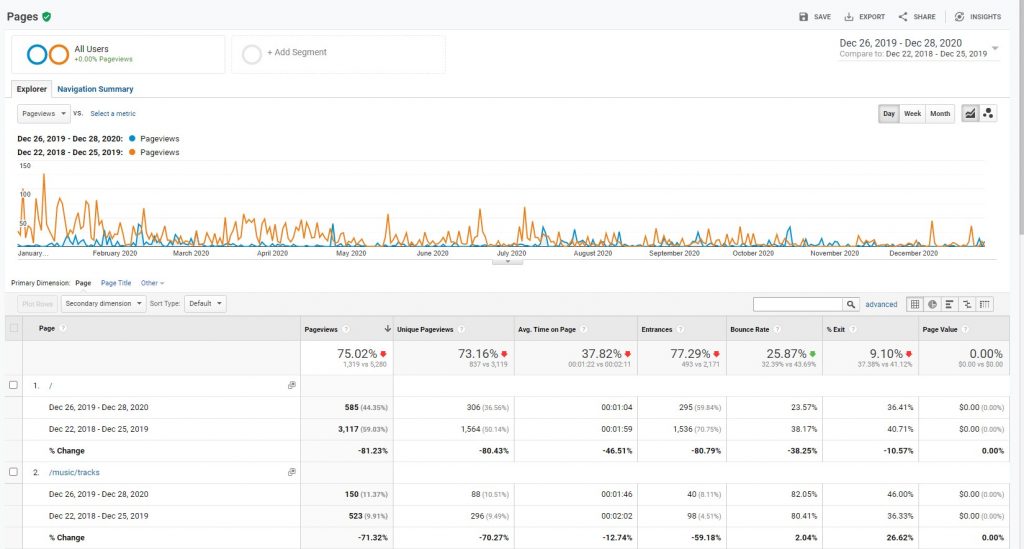Viewport: 1024px width, 549px height.
Task: Select the pie chart percentage view
Action: [x=933, y=304]
